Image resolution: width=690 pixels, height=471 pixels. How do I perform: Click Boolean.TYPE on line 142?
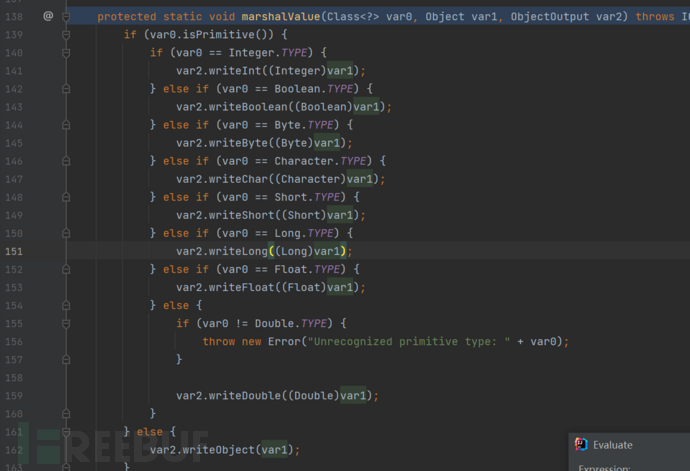pyautogui.click(x=314, y=89)
